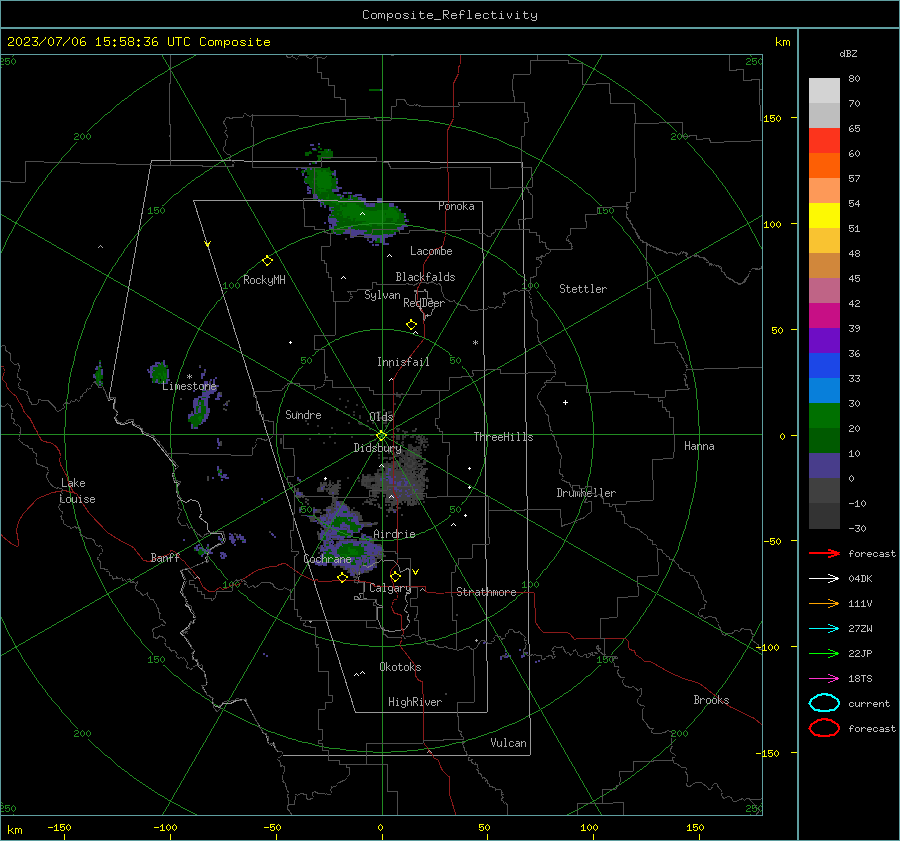Click the 04DK legend label

(860, 579)
